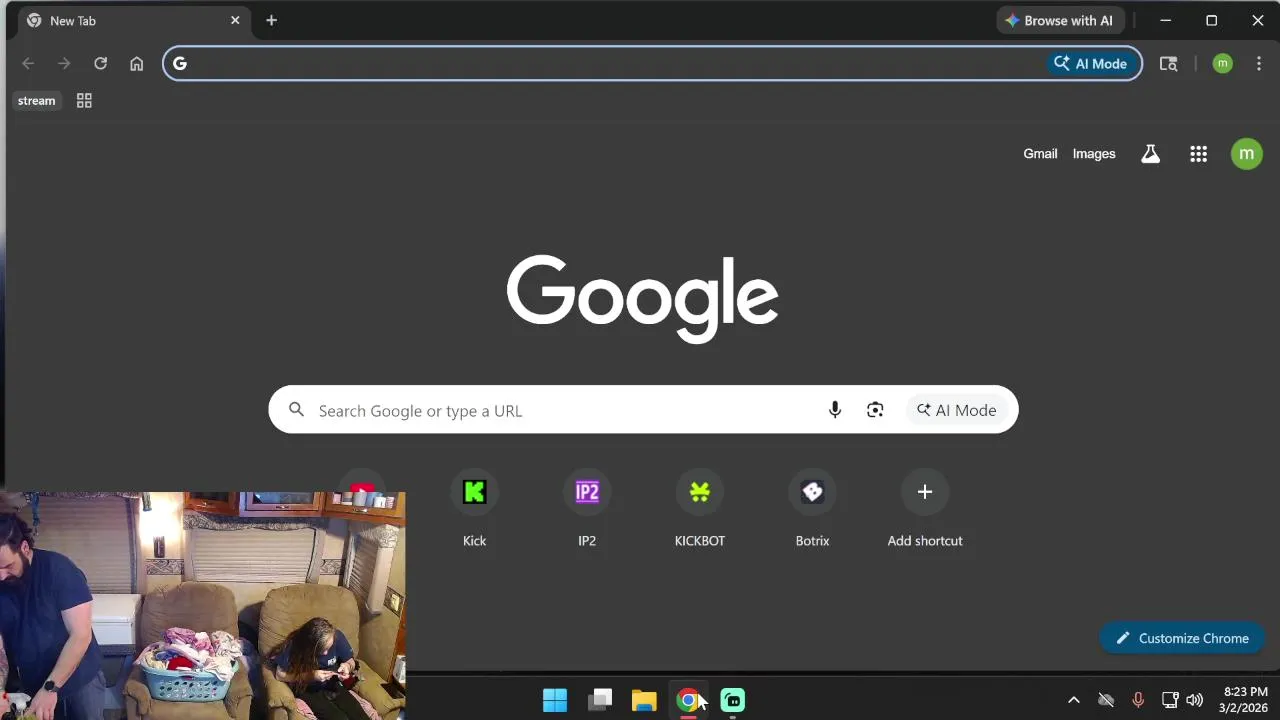Click Add shortcut plus button
The width and height of the screenshot is (1280, 720).
coord(925,492)
